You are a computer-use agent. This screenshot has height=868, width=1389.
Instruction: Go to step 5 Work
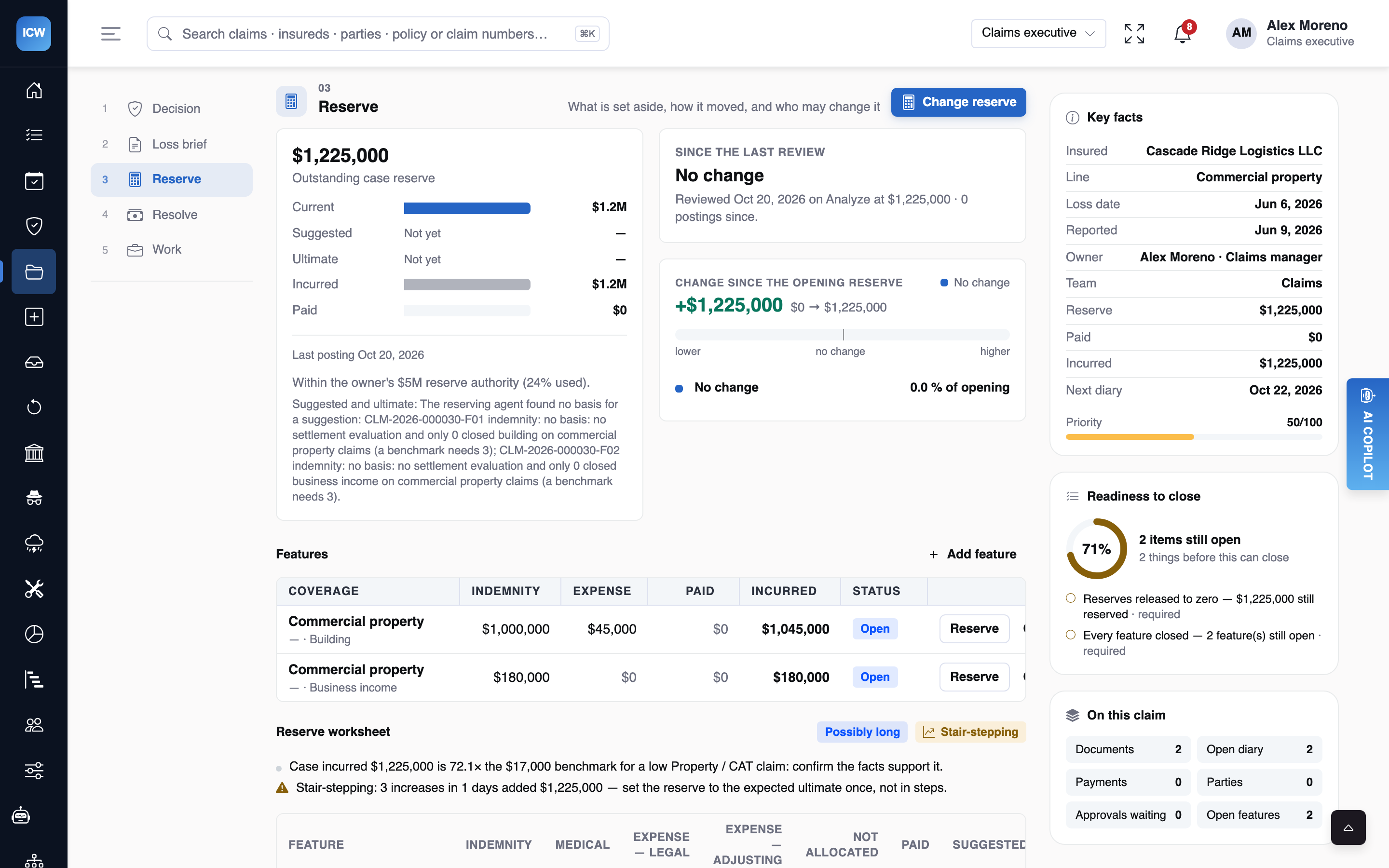pos(171,250)
